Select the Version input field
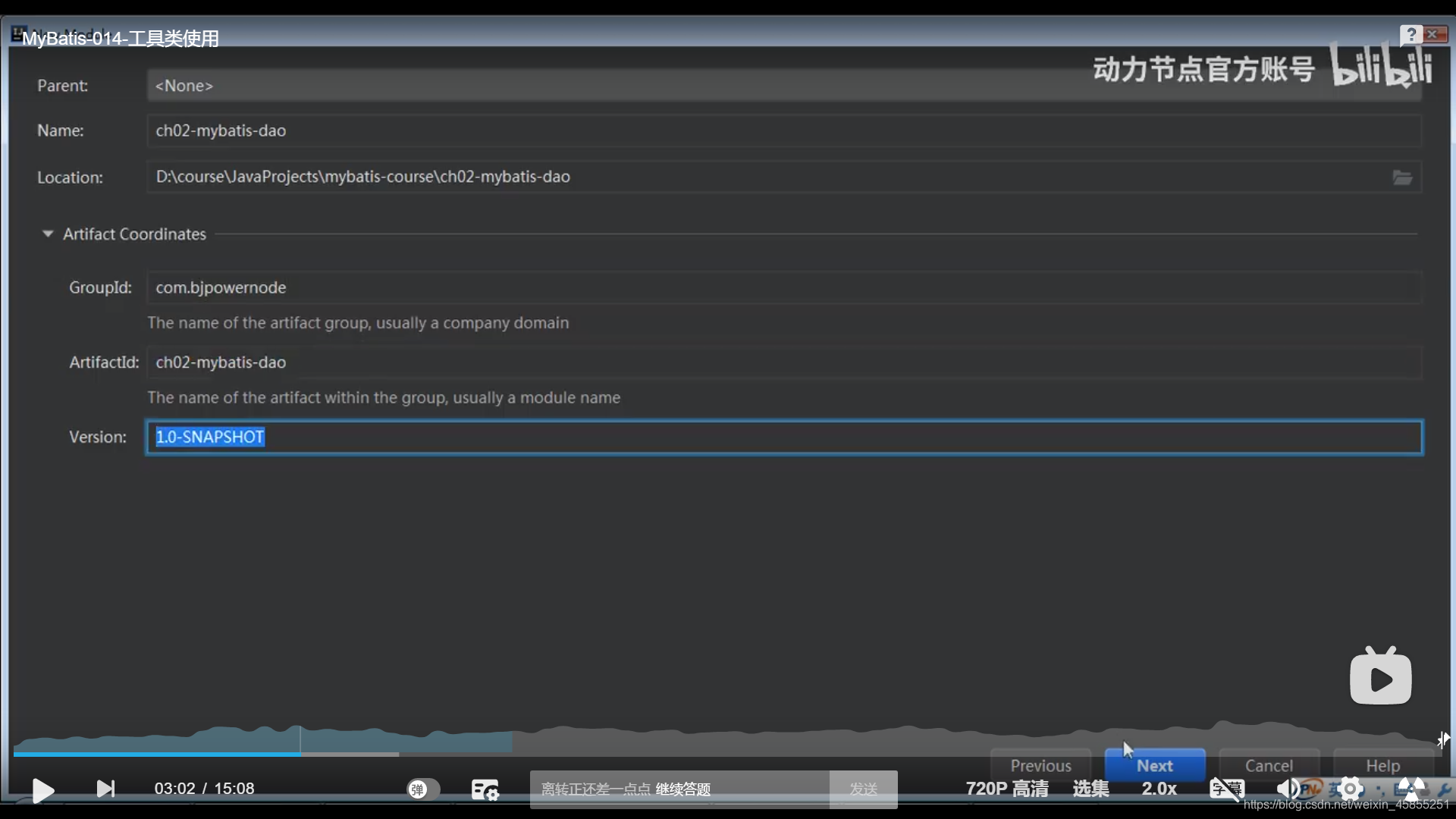Screen dimensions: 1456x819 click(785, 436)
